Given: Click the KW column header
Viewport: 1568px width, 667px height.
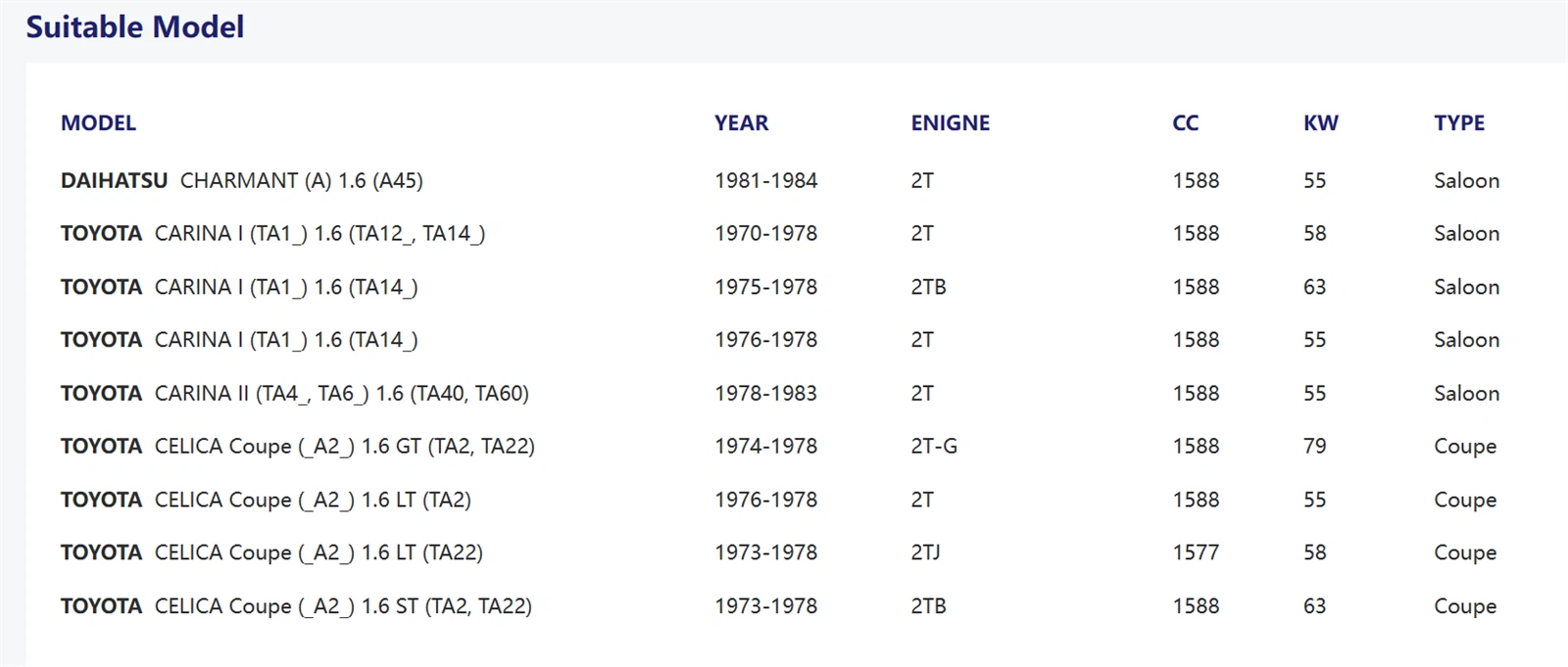Looking at the screenshot, I should tap(1320, 123).
